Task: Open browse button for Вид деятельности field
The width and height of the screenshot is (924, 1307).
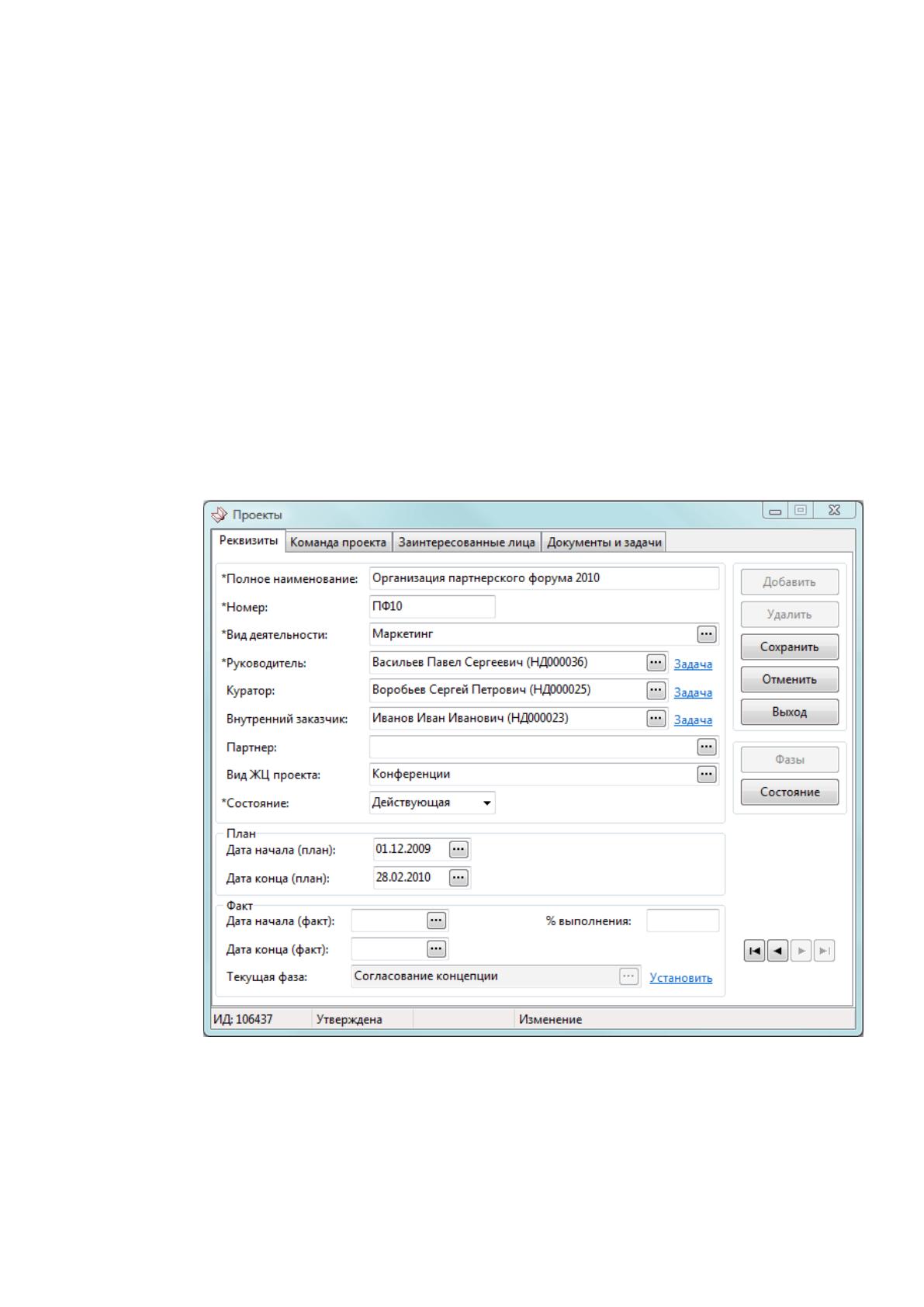Action: tap(706, 634)
